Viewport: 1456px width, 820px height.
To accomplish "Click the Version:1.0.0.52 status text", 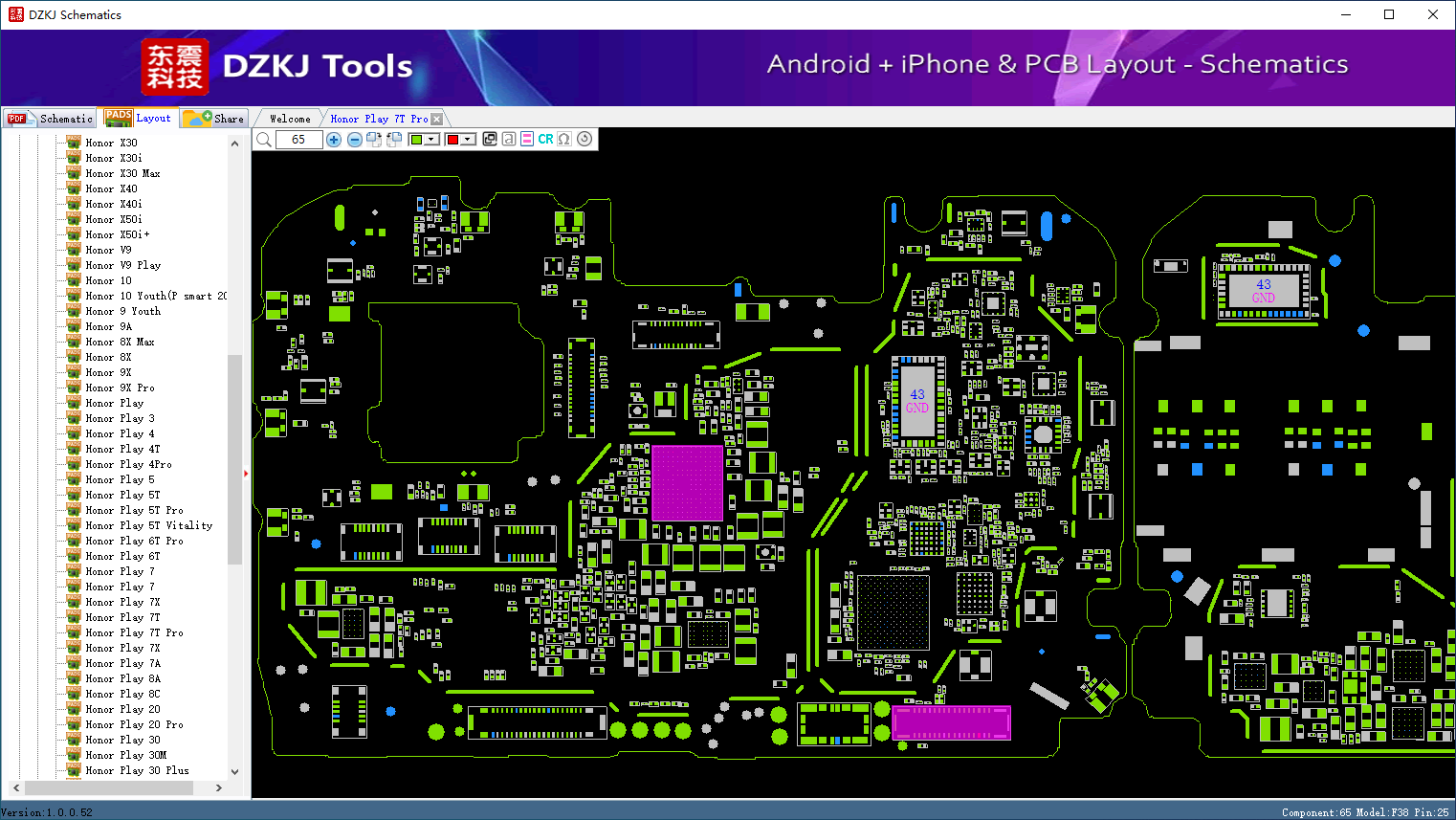I will [48, 812].
